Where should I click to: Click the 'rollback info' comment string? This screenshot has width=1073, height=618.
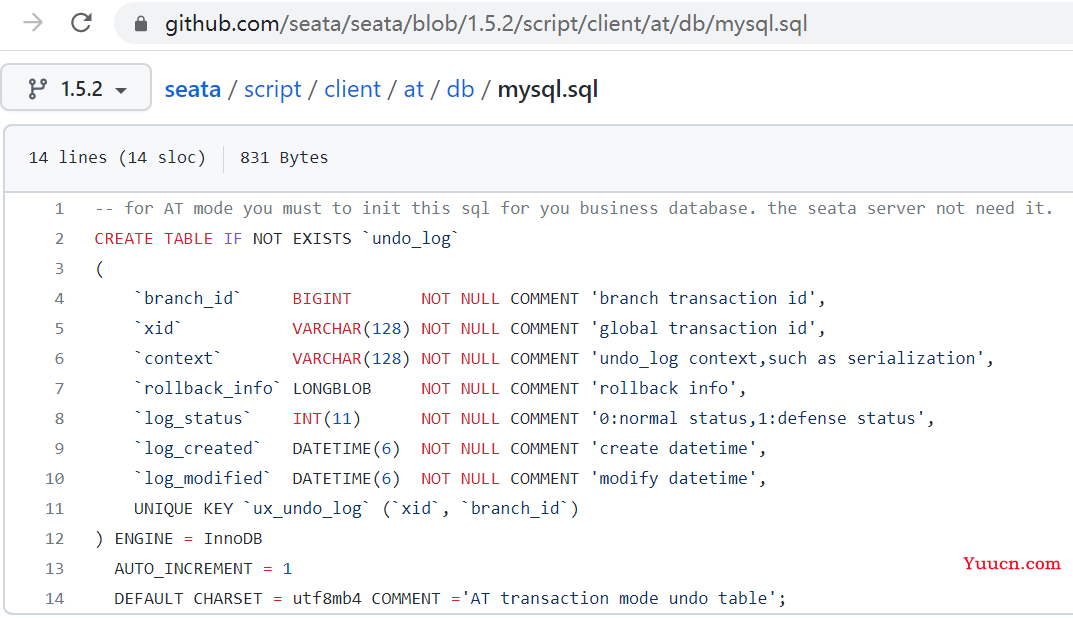click(664, 388)
